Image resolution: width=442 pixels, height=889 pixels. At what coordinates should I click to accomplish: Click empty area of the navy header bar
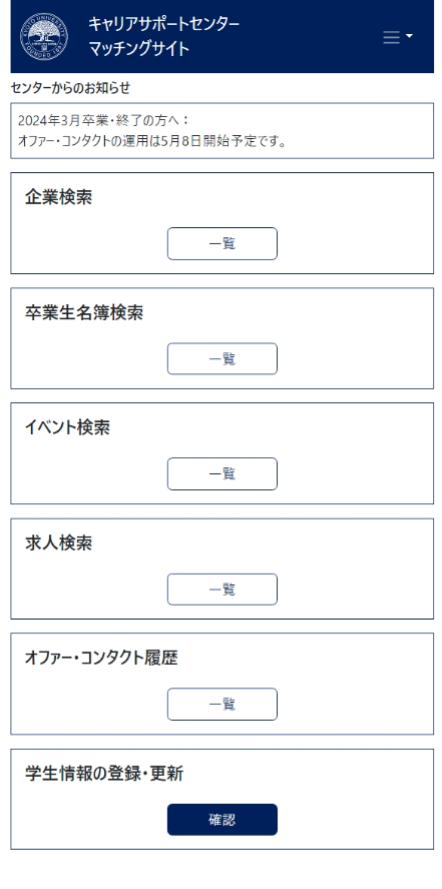(312, 36)
